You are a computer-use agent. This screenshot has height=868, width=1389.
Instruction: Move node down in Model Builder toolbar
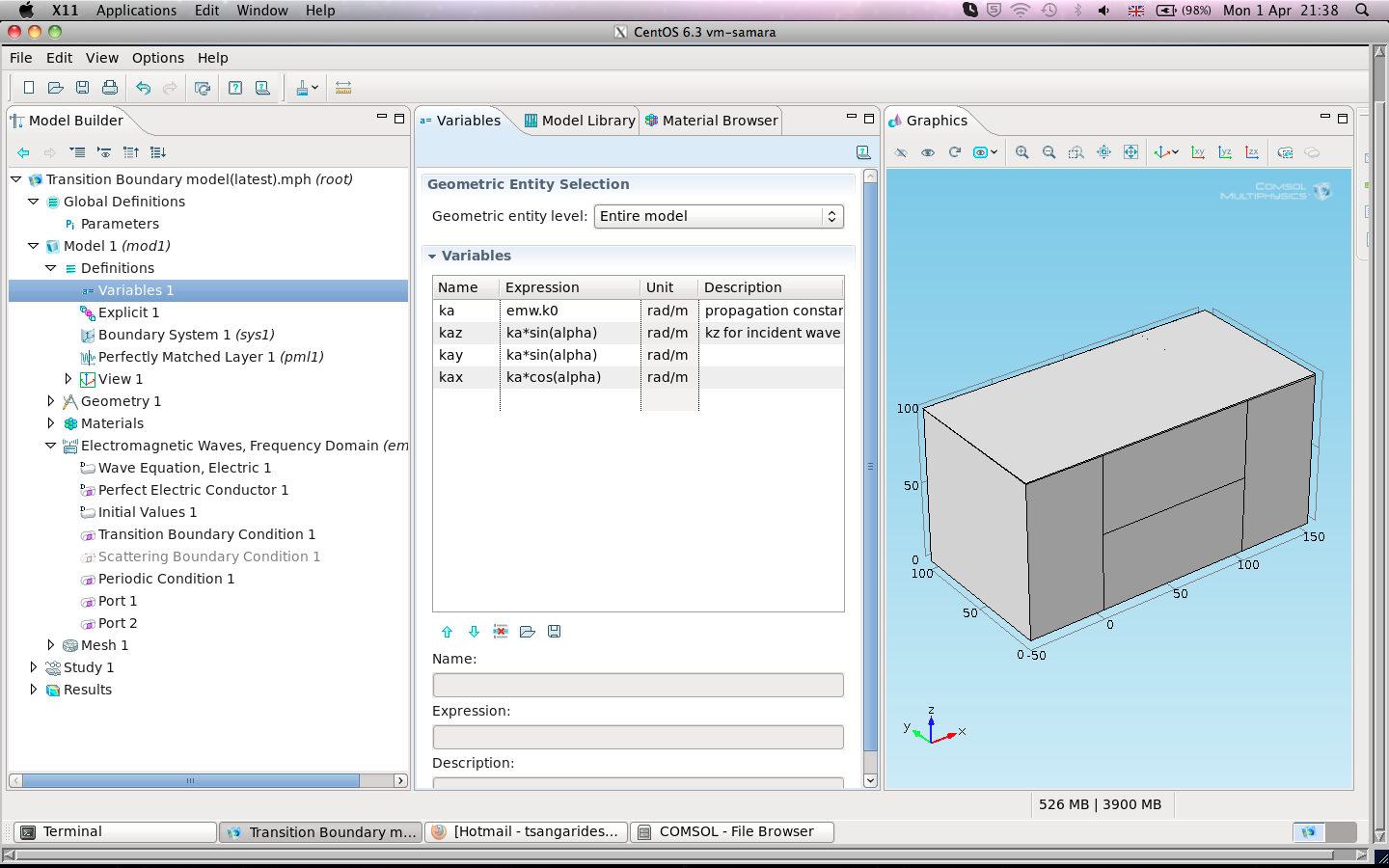click(x=158, y=152)
